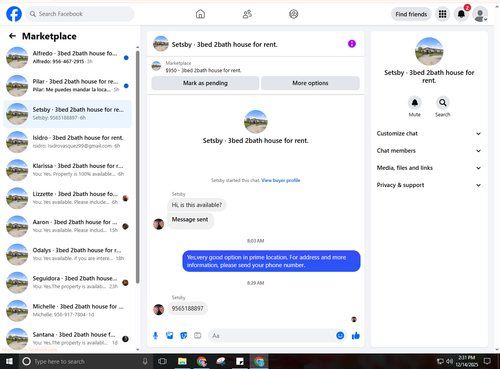Open Lizzette conversation

[x=67, y=198]
